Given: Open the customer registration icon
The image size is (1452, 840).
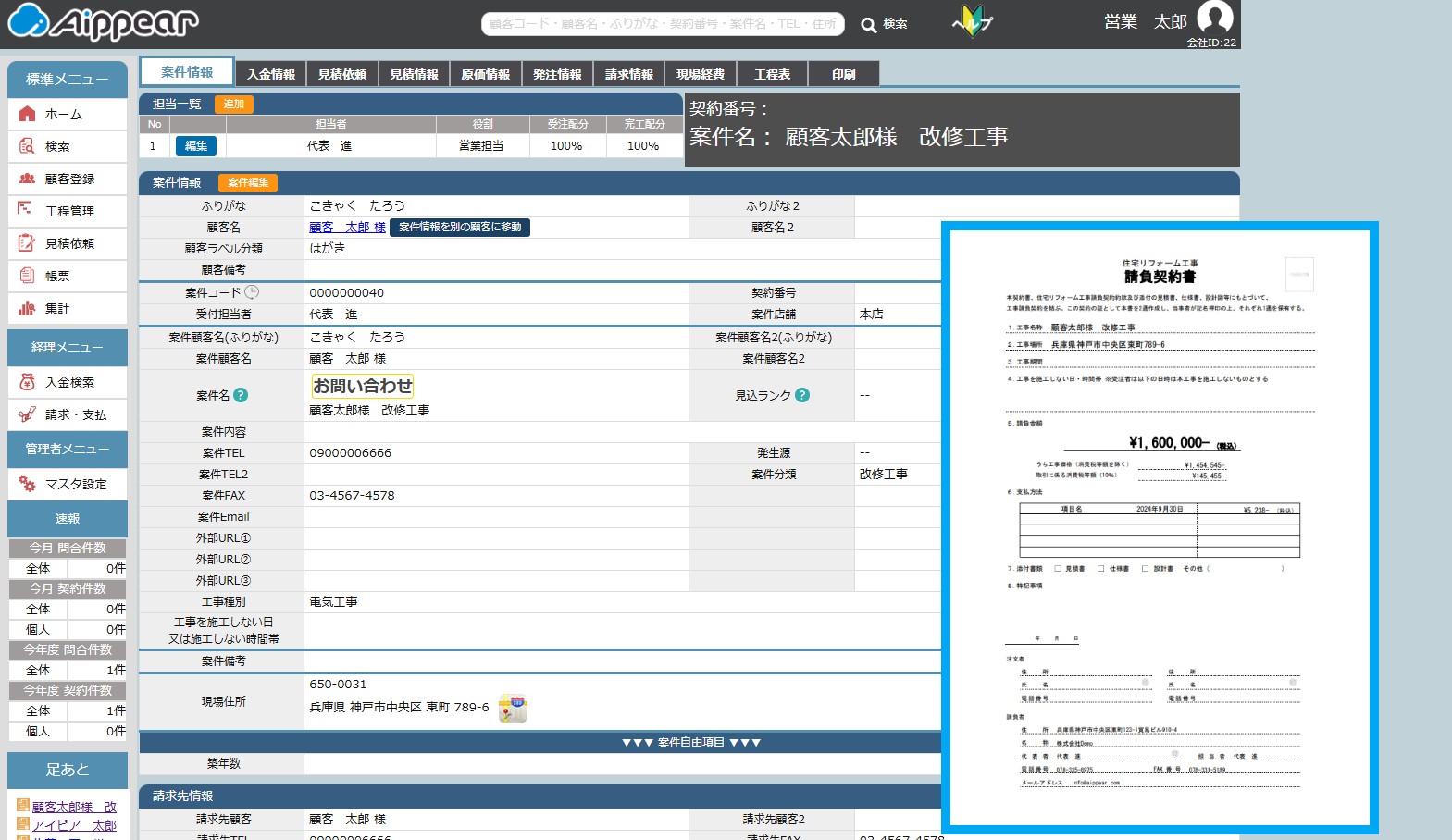Looking at the screenshot, I should [28, 179].
